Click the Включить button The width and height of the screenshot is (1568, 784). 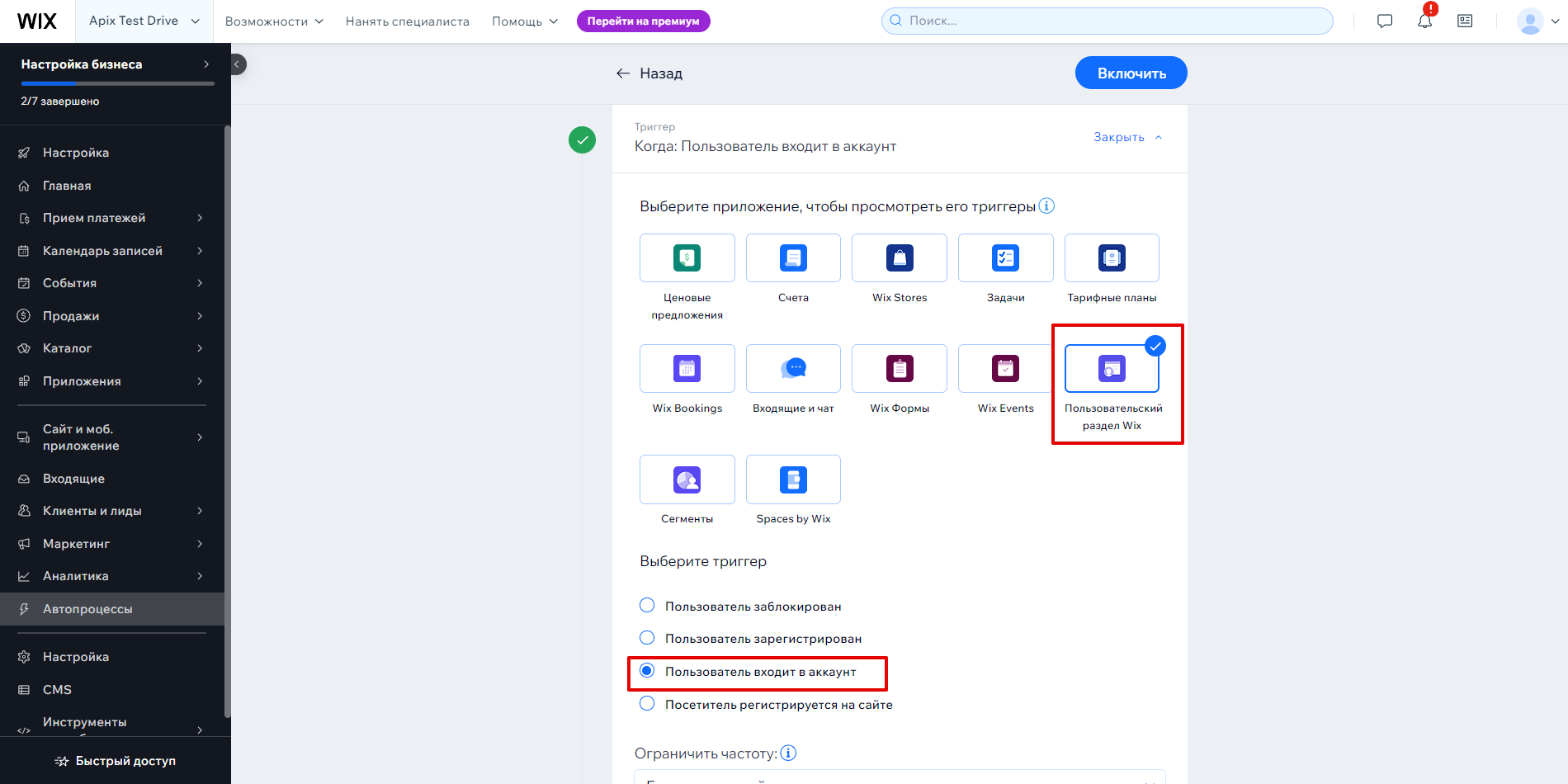1131,73
